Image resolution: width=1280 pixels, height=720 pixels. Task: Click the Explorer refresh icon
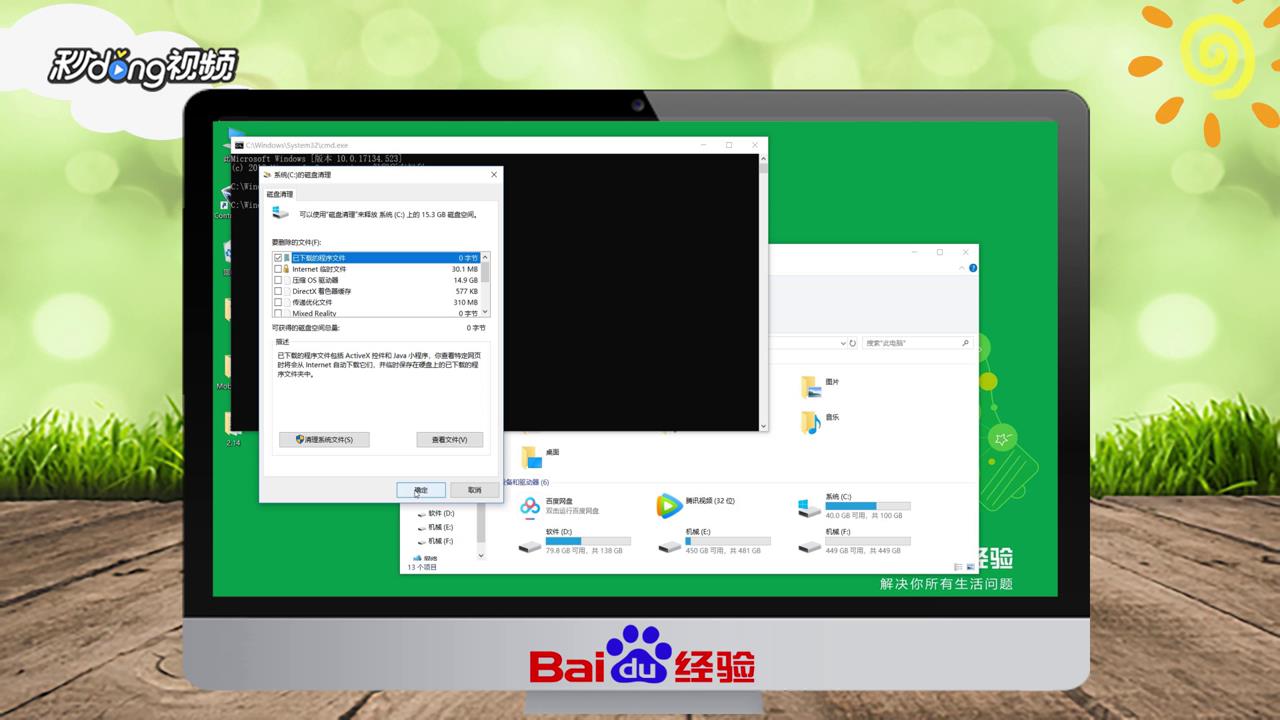[x=853, y=343]
